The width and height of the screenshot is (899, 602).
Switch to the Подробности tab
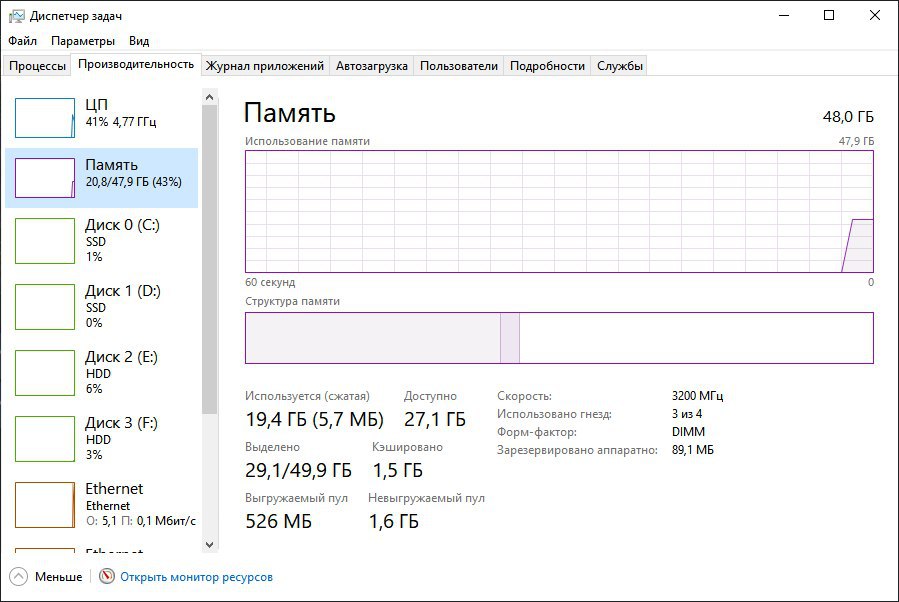click(547, 66)
